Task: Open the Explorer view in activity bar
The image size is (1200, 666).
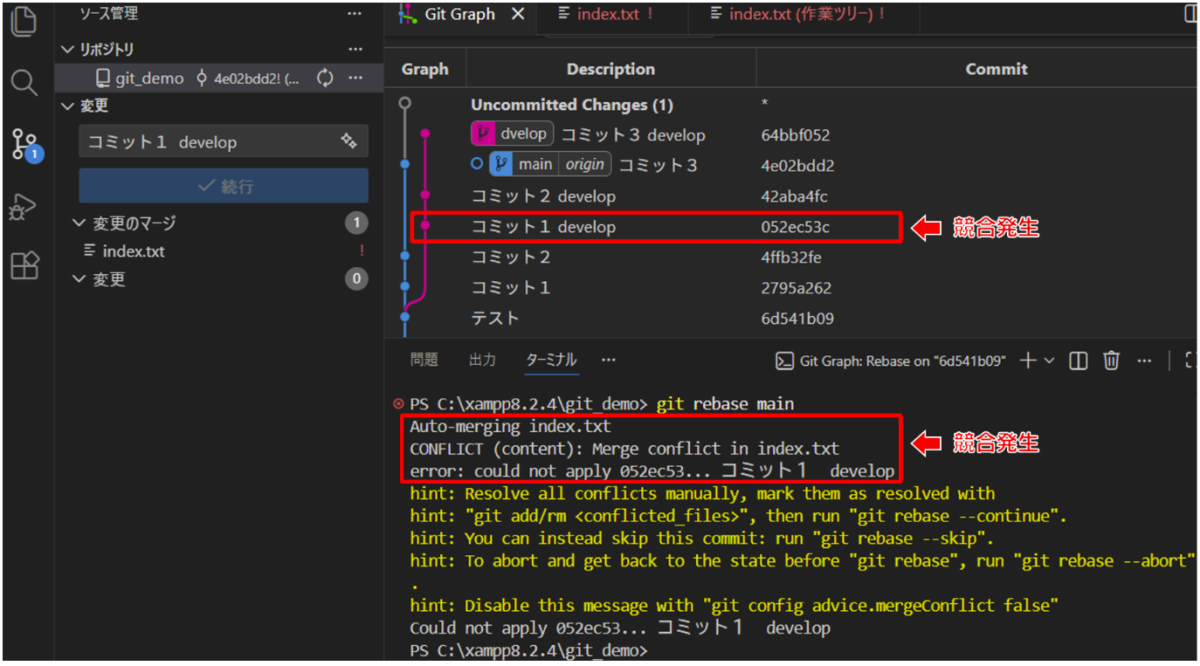Action: [24, 22]
